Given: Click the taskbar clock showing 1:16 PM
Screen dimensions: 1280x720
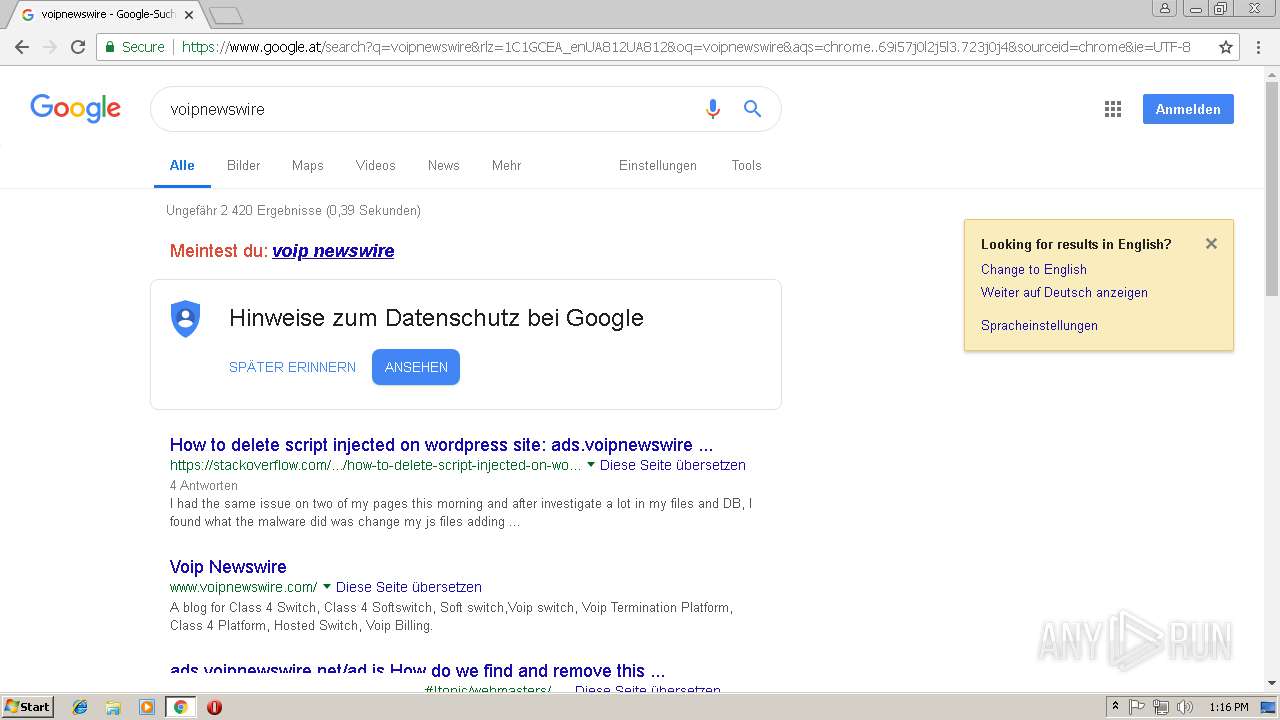Looking at the screenshot, I should (1228, 707).
